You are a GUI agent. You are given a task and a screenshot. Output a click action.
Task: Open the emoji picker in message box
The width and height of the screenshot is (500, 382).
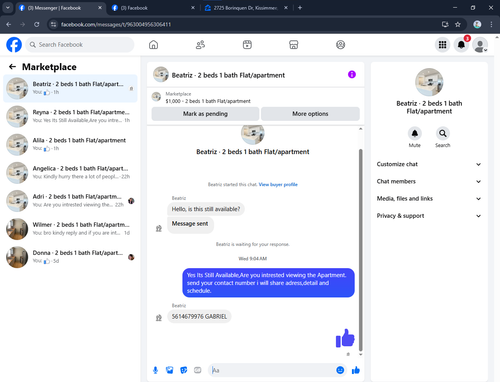click(x=340, y=370)
